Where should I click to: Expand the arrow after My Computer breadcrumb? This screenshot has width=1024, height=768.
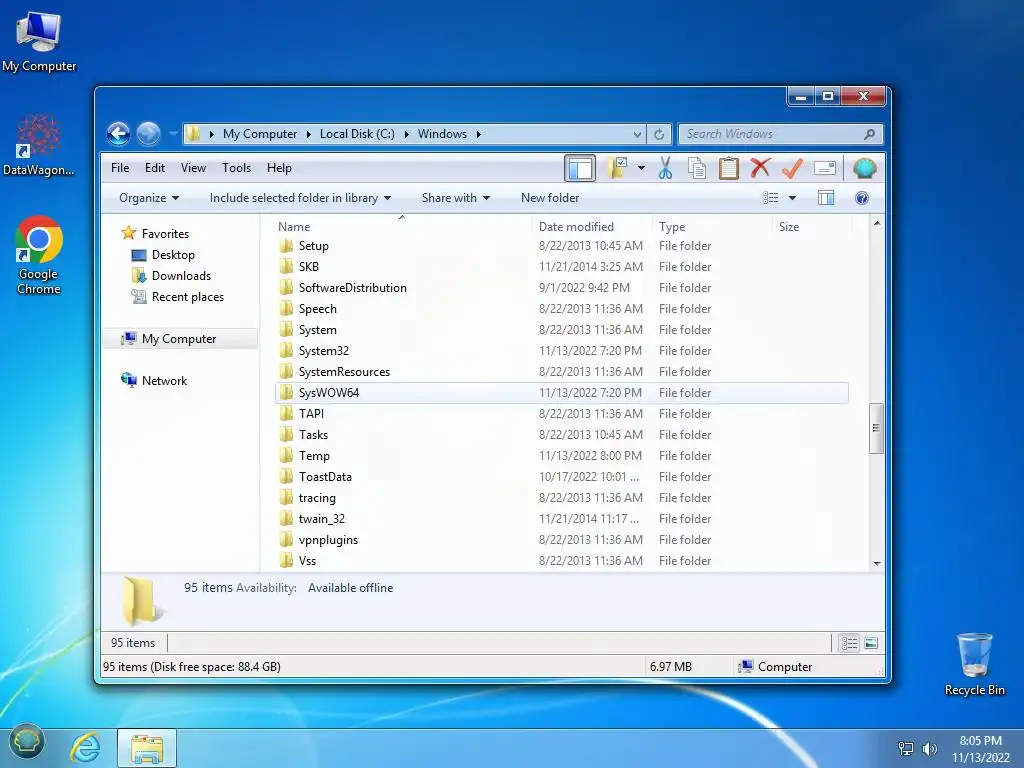coord(308,134)
